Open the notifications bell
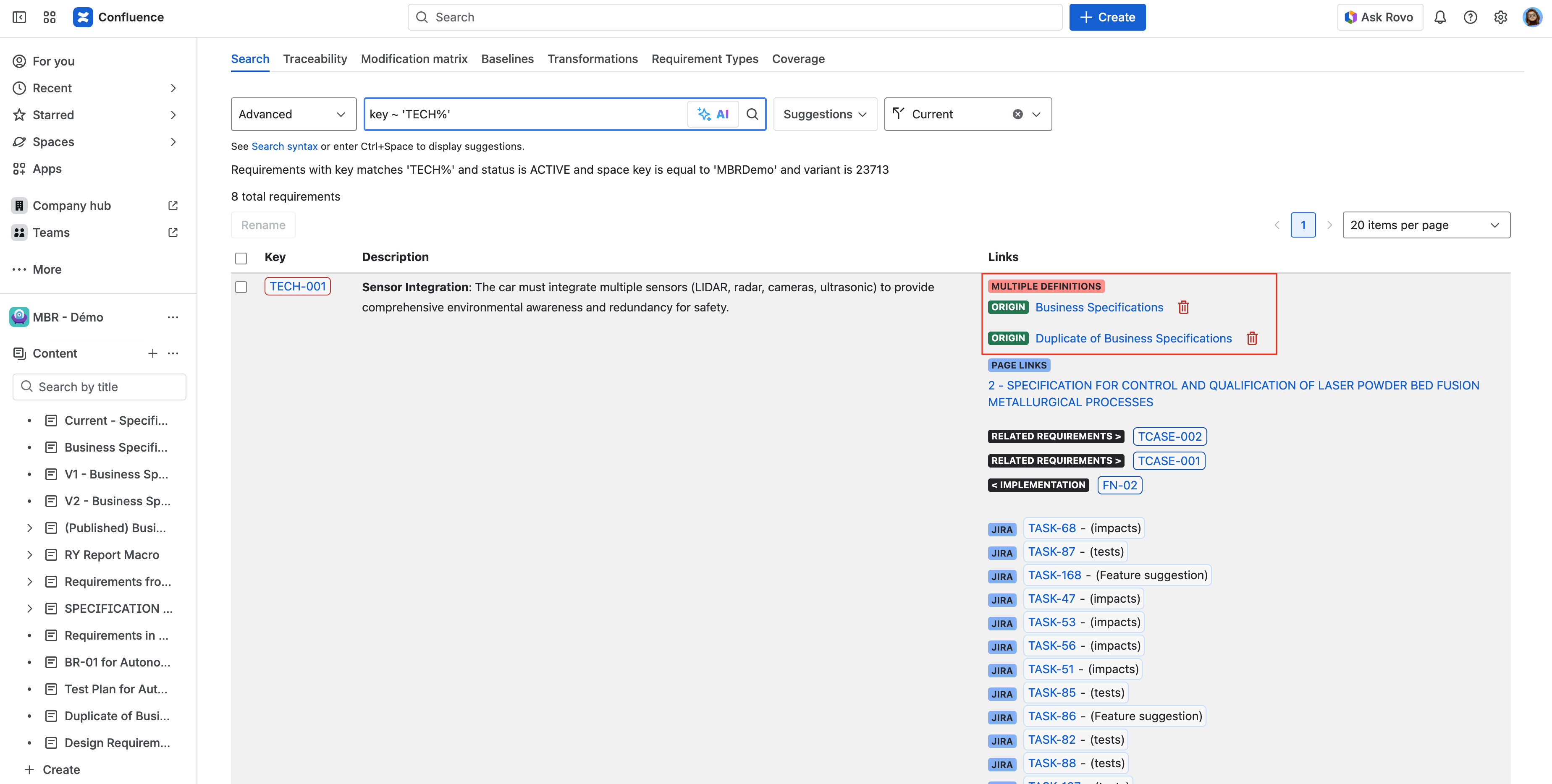This screenshot has height=784, width=1552. point(1441,17)
